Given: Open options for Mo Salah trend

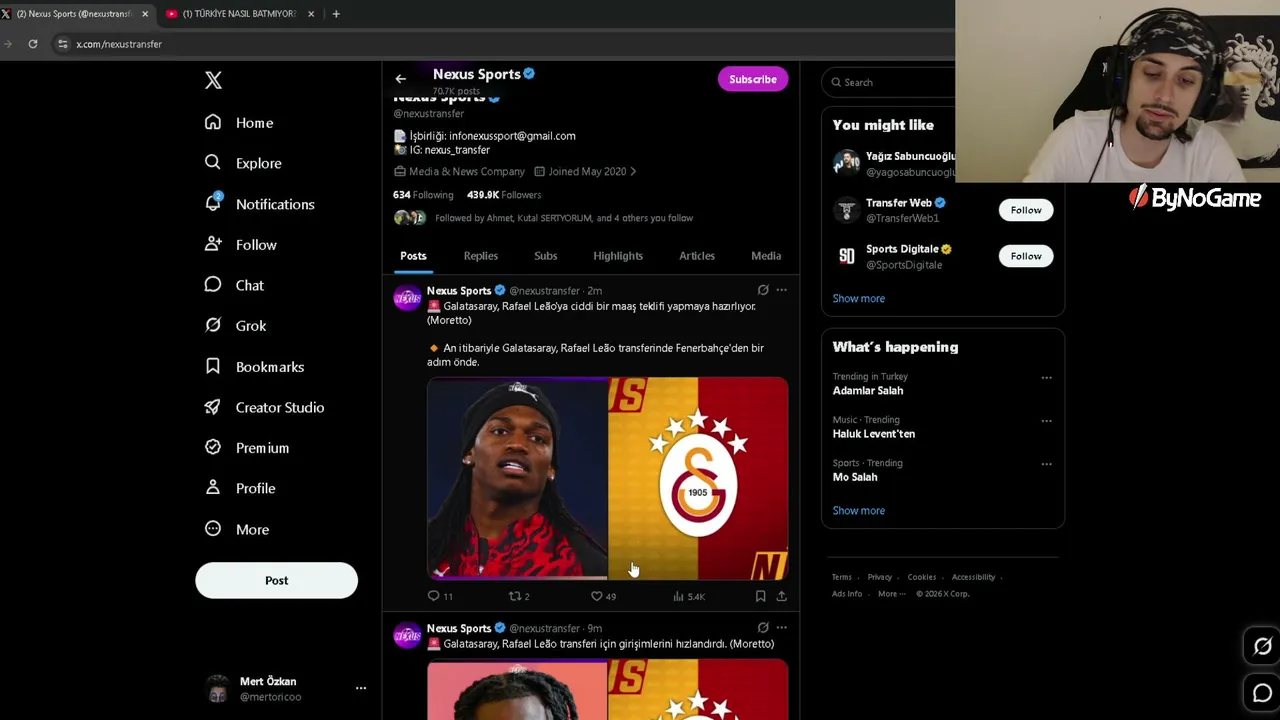Looking at the screenshot, I should click(x=1046, y=464).
